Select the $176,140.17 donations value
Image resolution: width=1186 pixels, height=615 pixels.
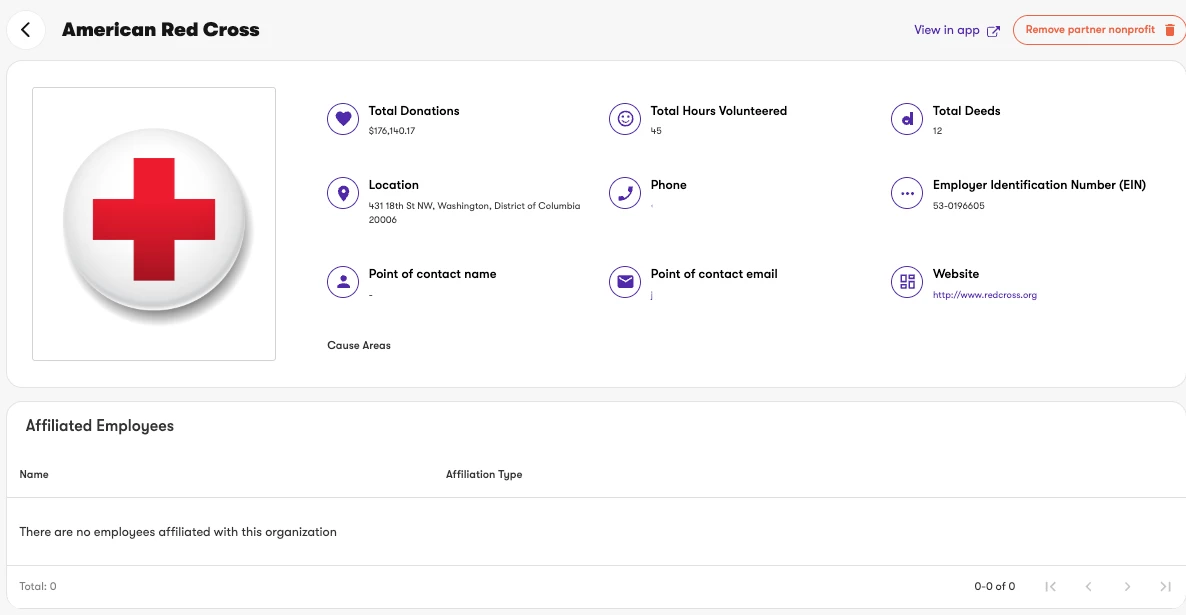click(392, 131)
